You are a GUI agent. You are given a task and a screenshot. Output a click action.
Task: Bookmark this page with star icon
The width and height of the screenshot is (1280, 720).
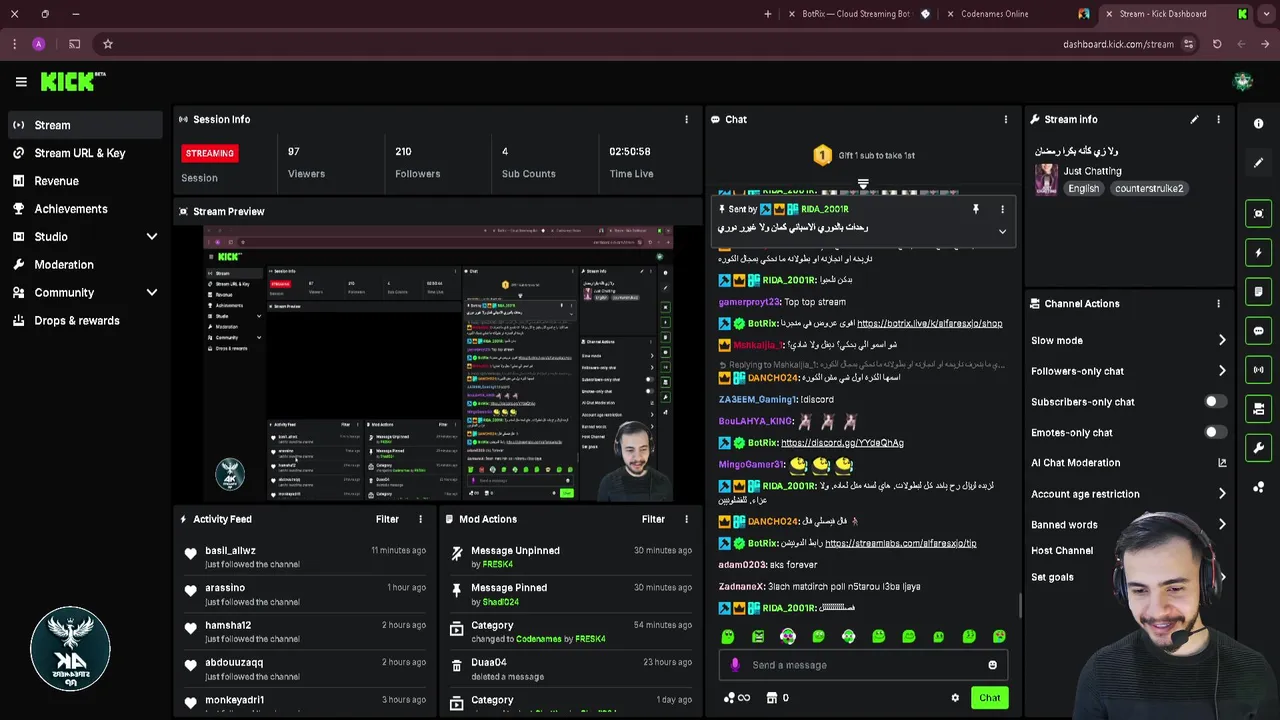tap(108, 44)
